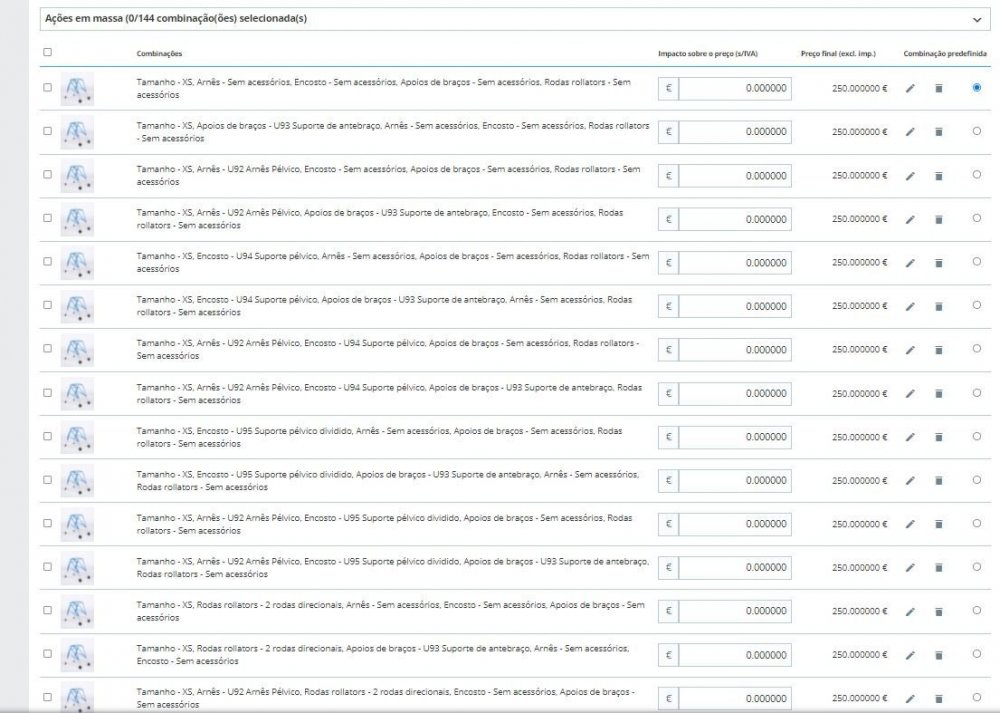
Task: Edit tenth row: Encosto U95 dividido, Apoios U93
Action: (x=910, y=481)
